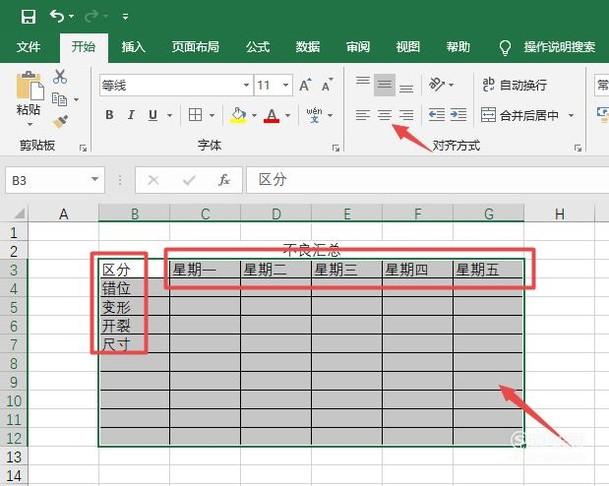Align text to the left
This screenshot has width=609, height=486.
[363, 115]
